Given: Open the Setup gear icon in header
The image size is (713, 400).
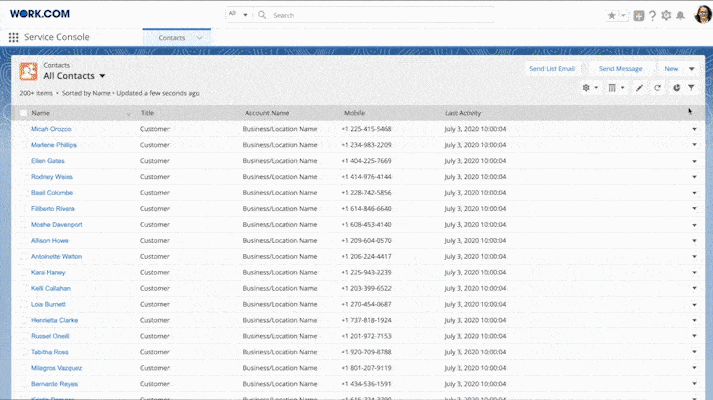Looking at the screenshot, I should click(666, 15).
